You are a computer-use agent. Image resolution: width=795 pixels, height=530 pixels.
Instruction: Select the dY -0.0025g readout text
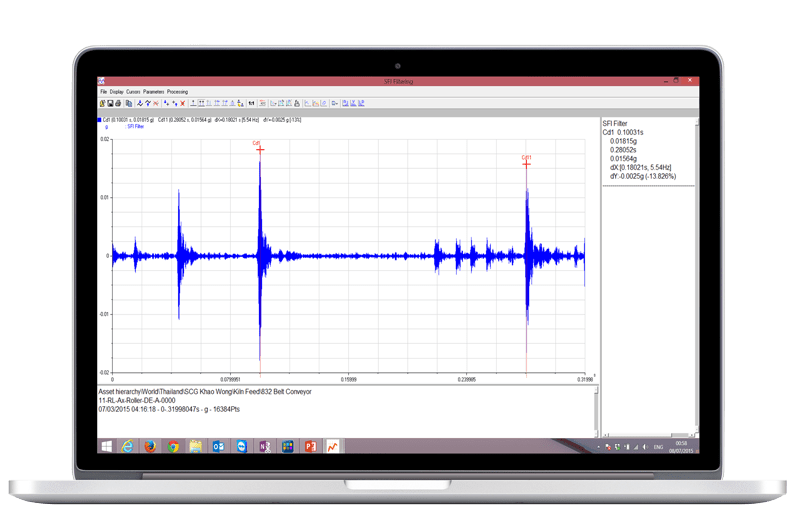(643, 176)
